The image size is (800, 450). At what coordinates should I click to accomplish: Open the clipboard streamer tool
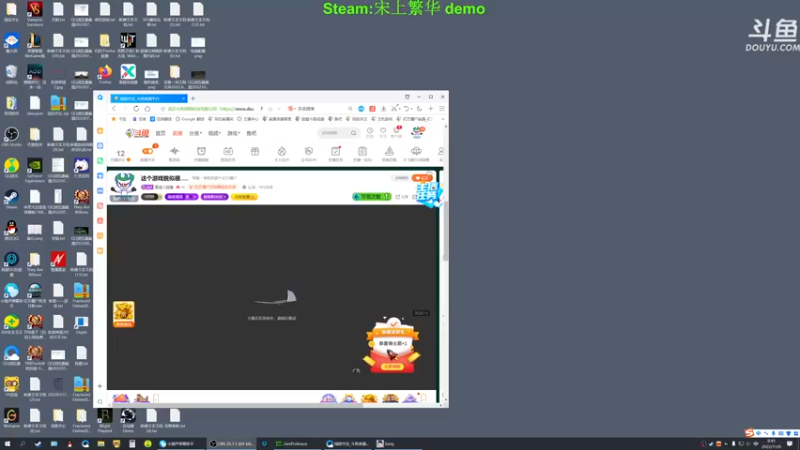click(x=362, y=153)
